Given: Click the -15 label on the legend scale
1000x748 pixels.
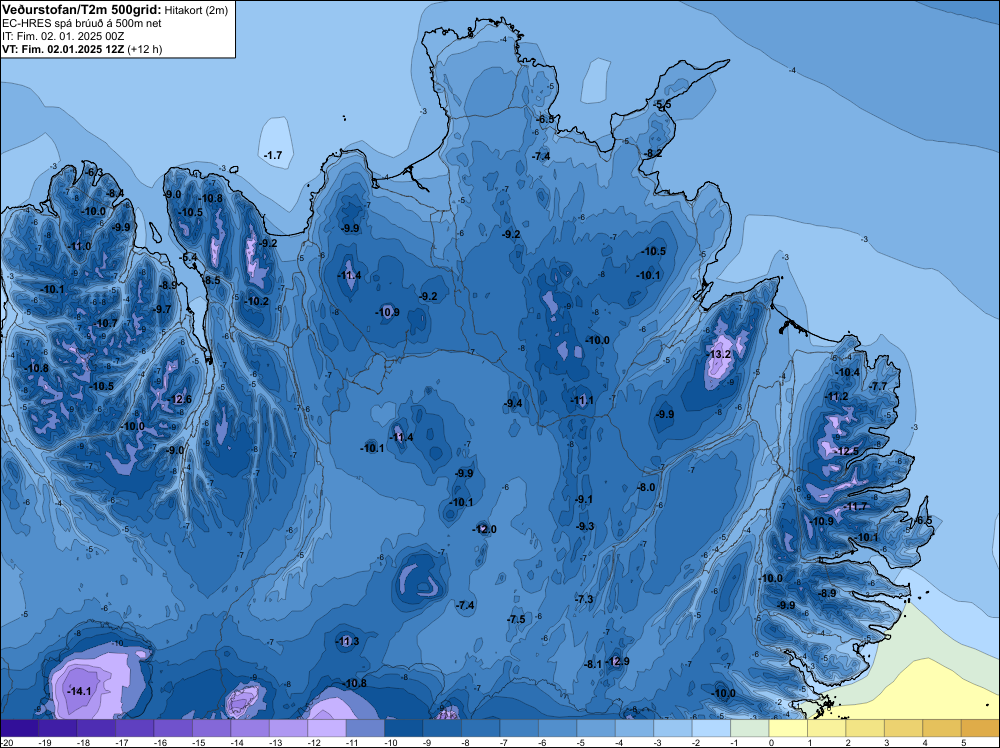Looking at the screenshot, I should [198, 743].
